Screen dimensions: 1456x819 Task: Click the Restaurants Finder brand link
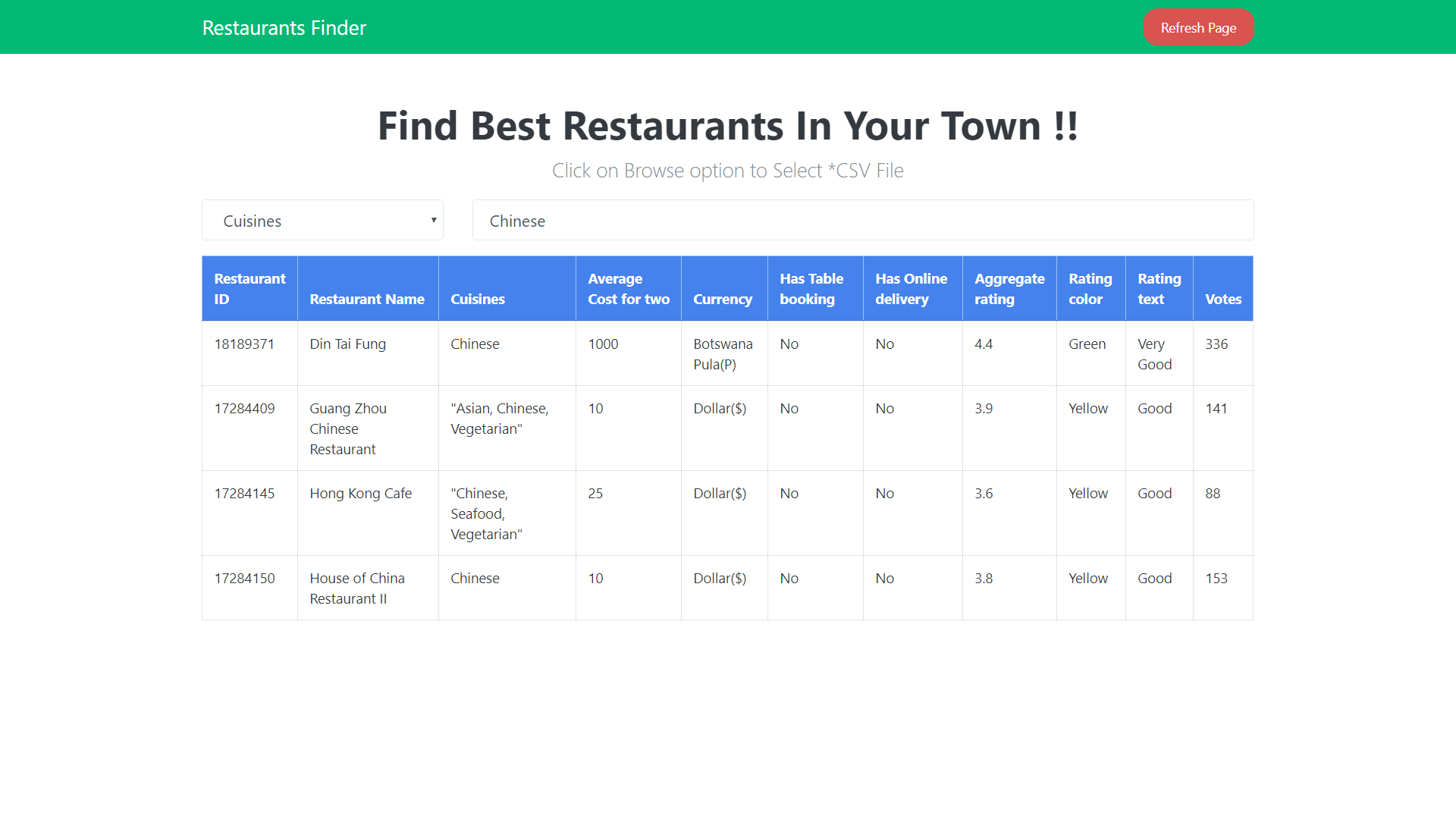pyautogui.click(x=284, y=27)
